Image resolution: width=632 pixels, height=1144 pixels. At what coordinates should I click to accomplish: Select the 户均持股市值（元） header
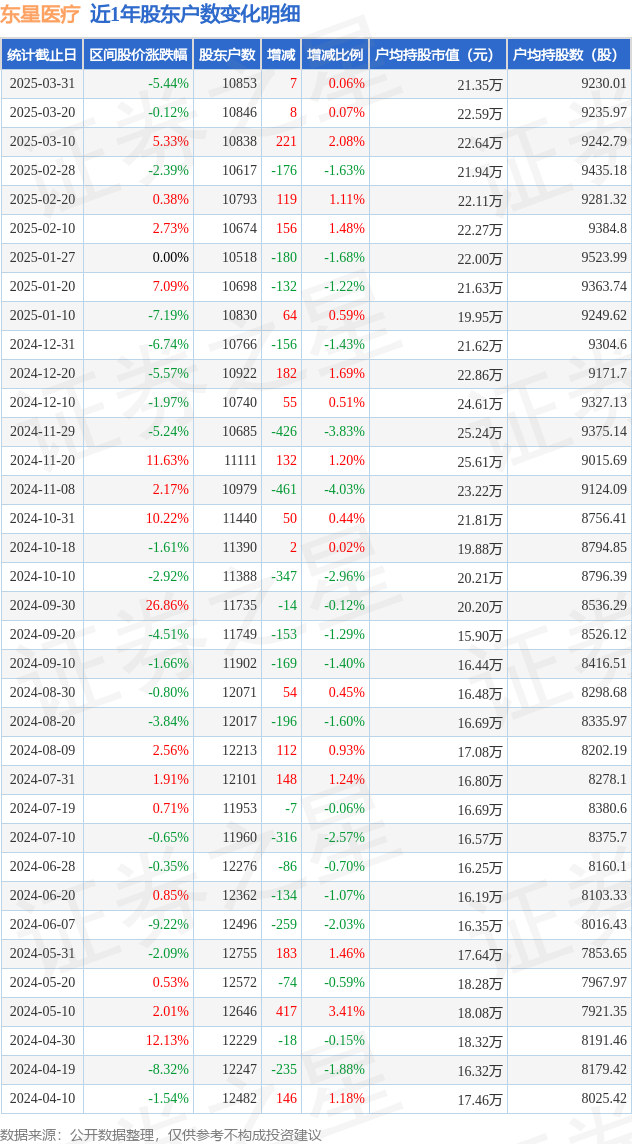tap(437, 55)
